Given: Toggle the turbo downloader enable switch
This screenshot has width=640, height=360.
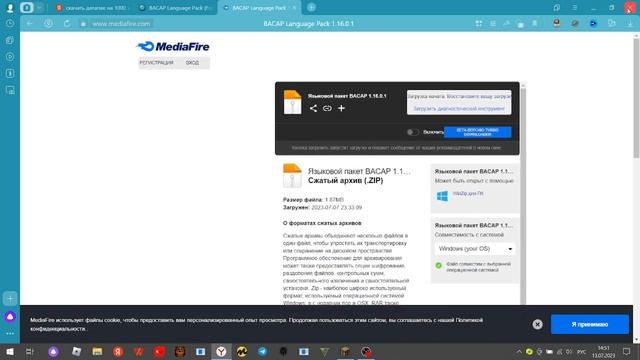Looking at the screenshot, I should [413, 132].
